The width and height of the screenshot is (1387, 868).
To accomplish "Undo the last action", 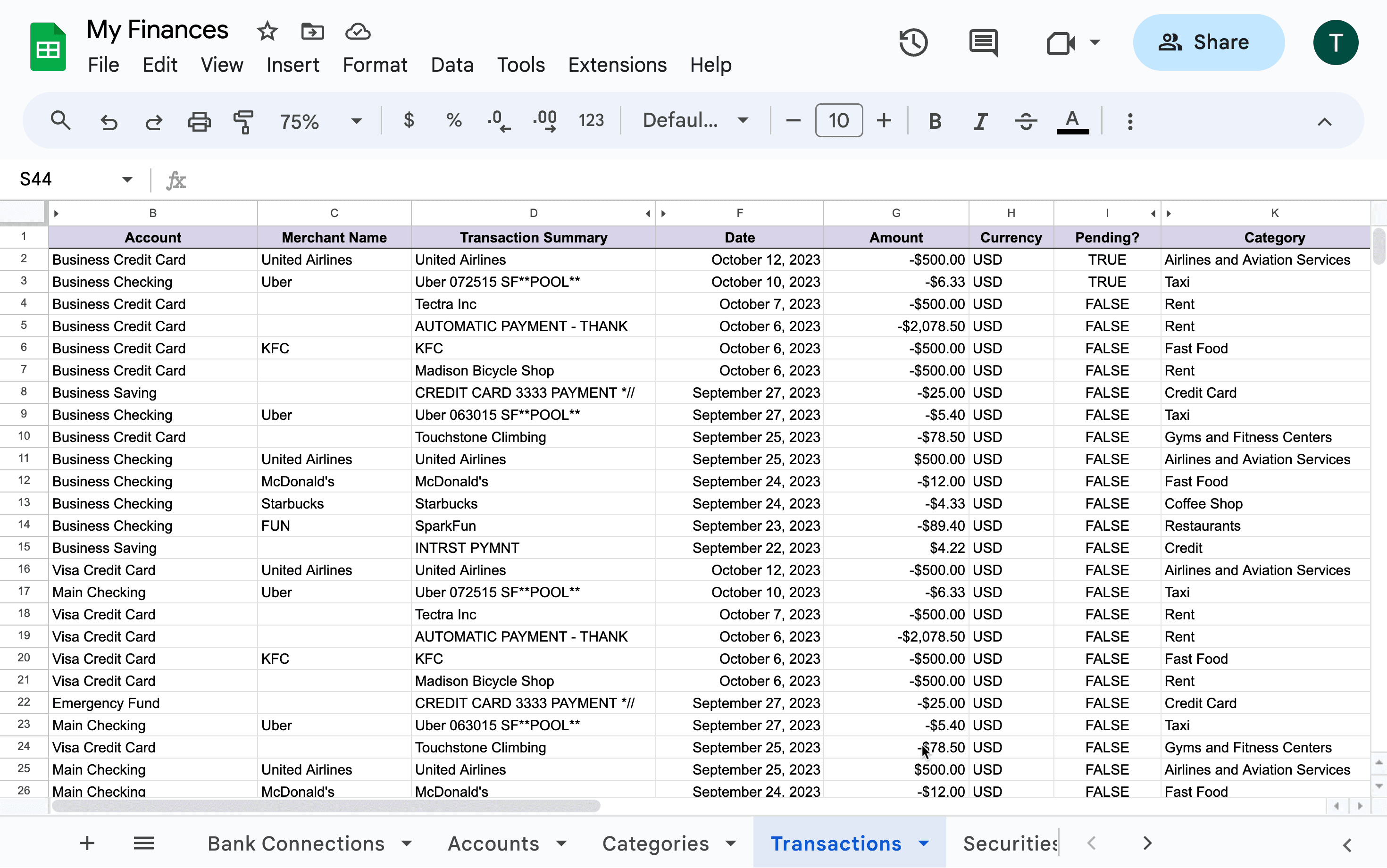I will tap(109, 121).
